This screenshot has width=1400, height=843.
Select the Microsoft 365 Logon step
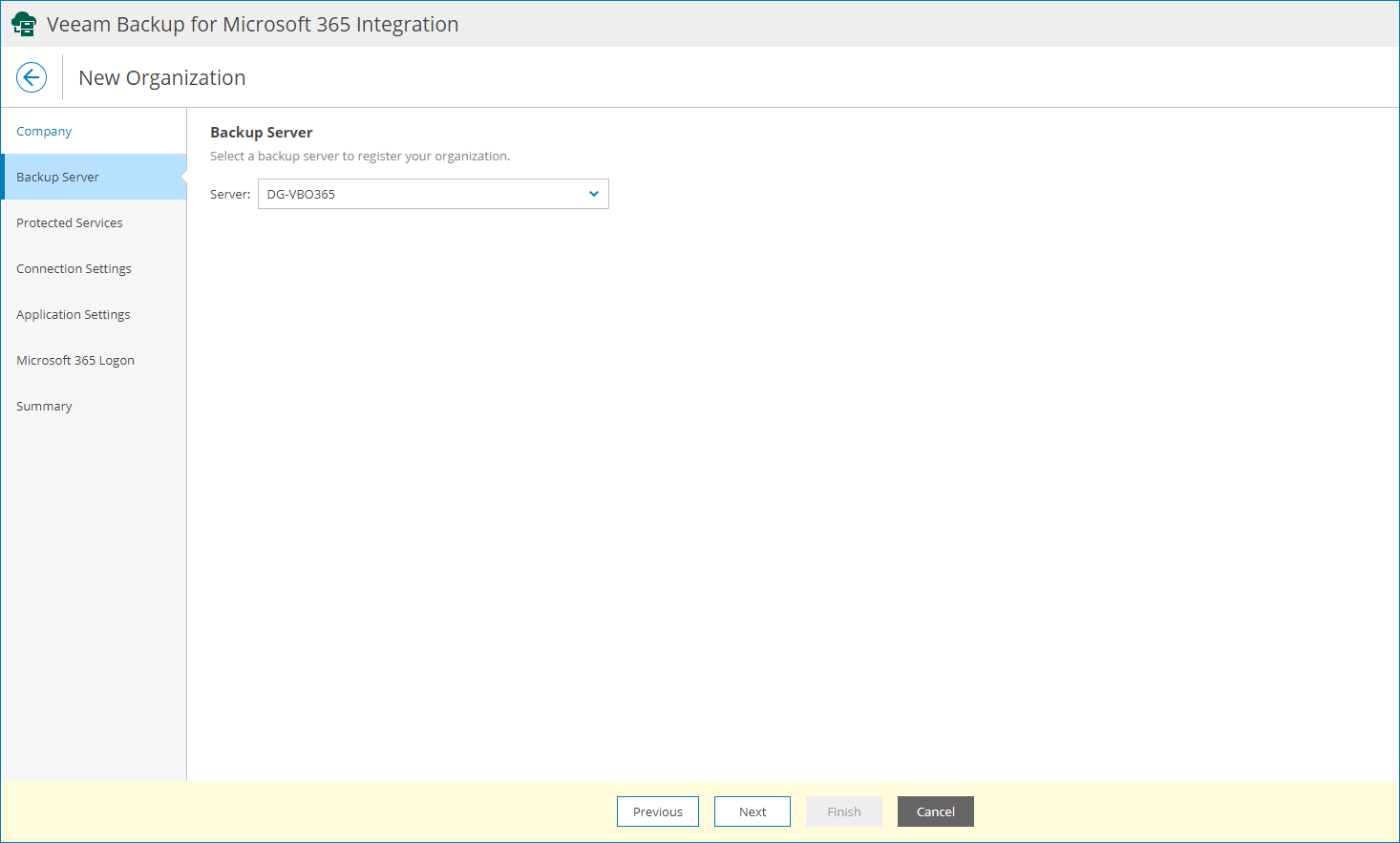click(75, 360)
